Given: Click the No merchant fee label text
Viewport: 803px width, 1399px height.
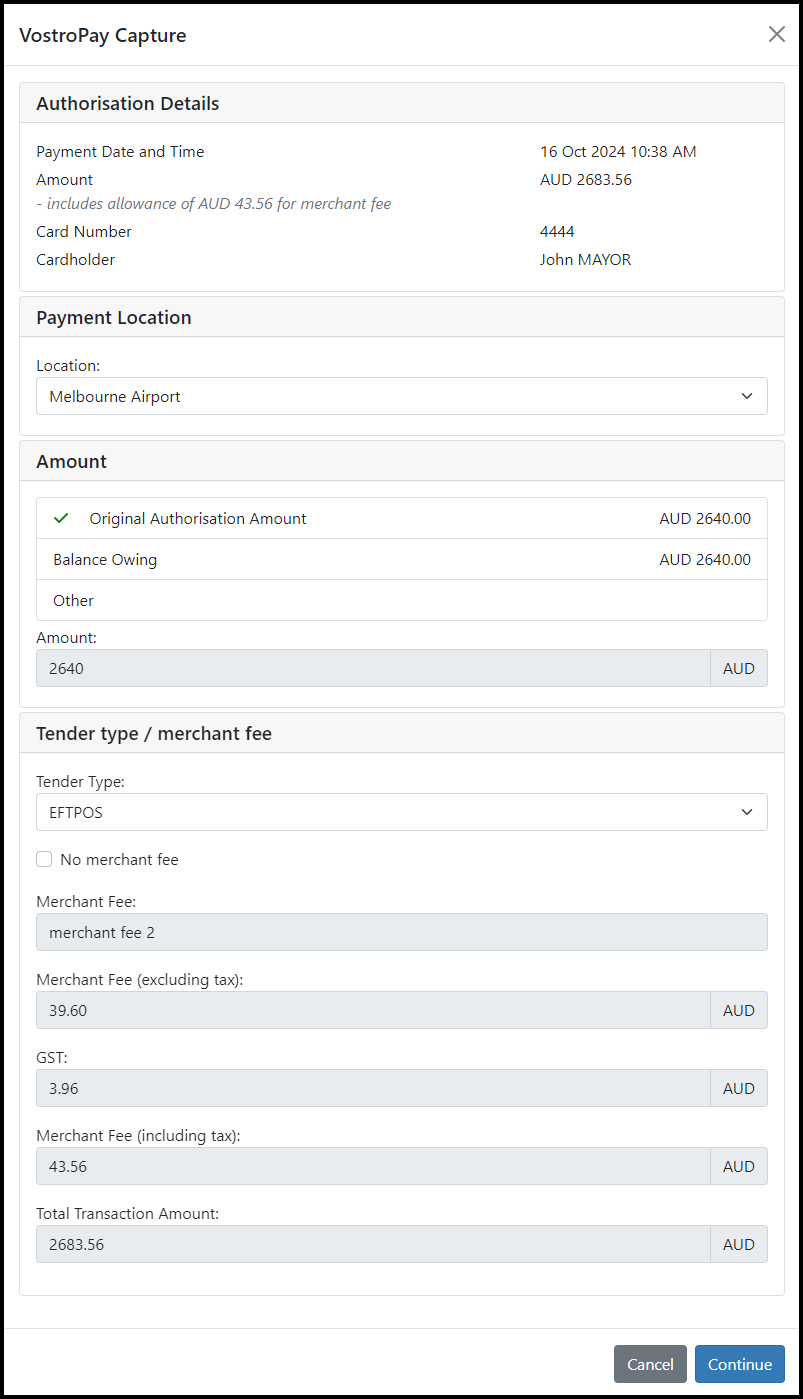Looking at the screenshot, I should click(119, 859).
